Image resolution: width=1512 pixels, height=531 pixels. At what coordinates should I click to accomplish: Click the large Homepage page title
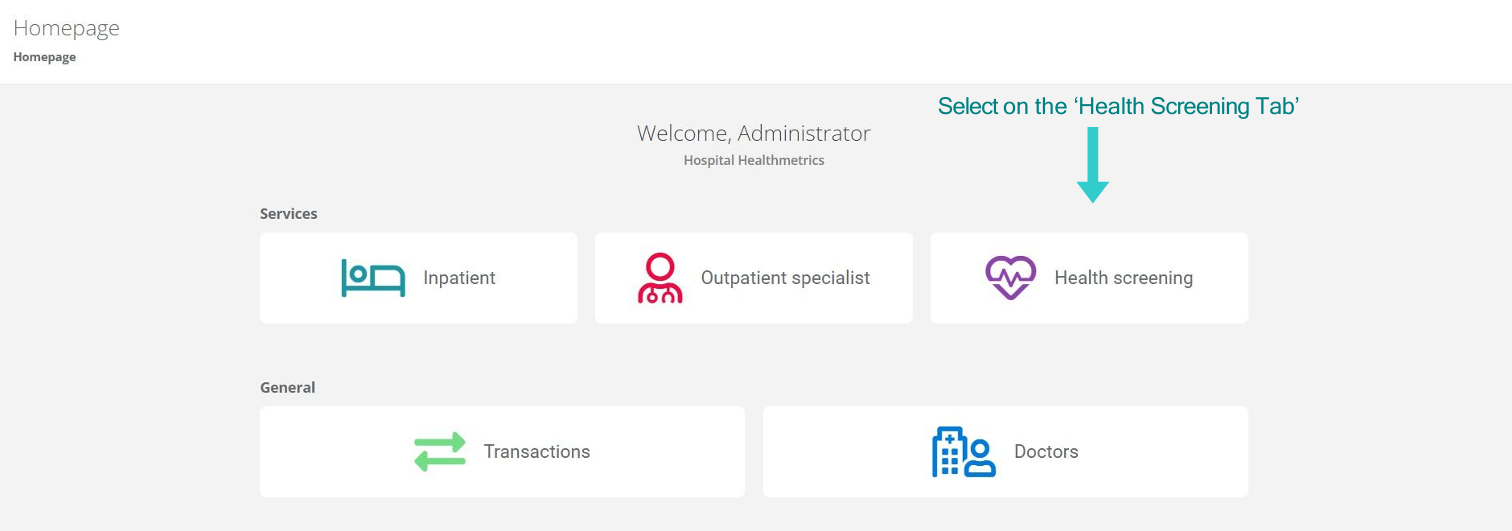pos(66,28)
